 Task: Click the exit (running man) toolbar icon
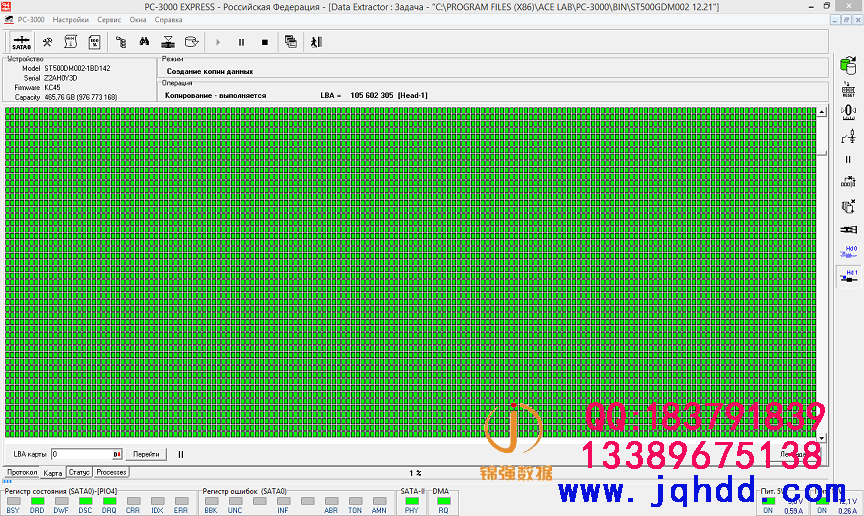[316, 42]
